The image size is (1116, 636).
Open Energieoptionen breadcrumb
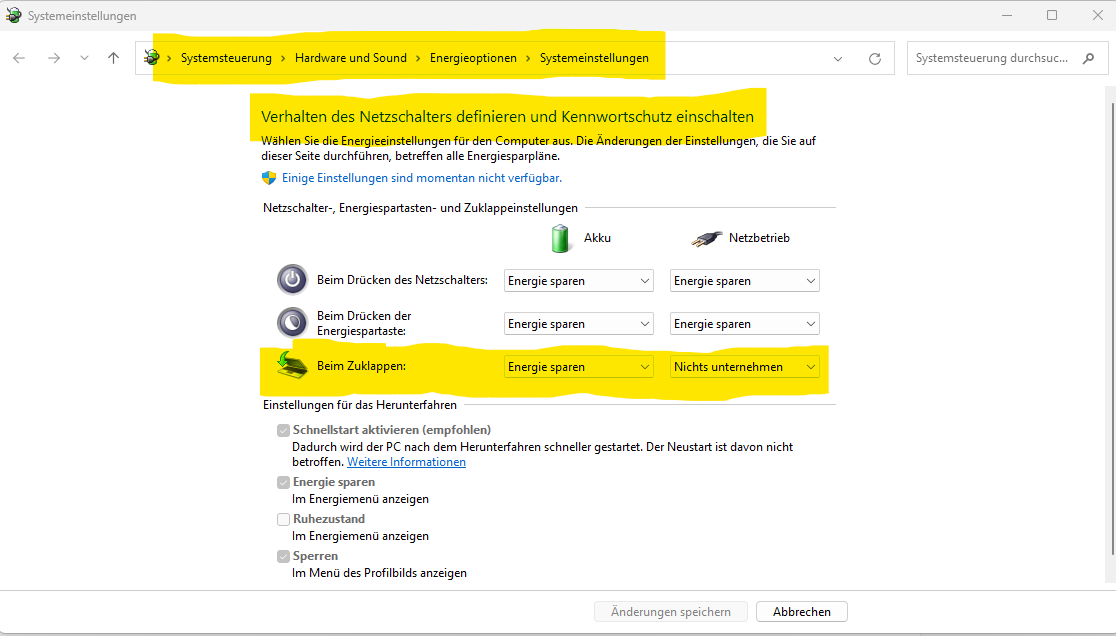coord(473,58)
